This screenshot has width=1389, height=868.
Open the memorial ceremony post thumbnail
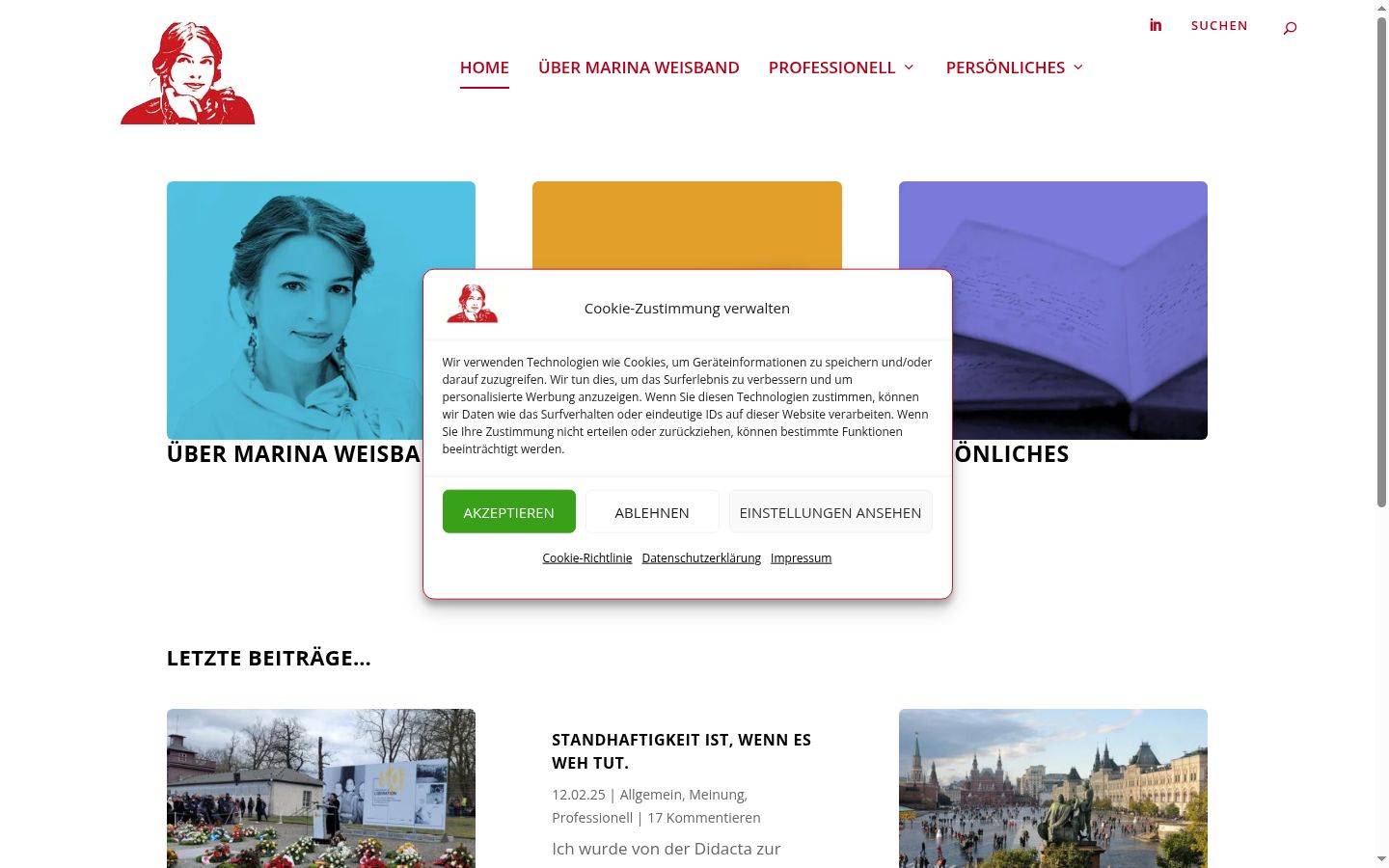coord(321,788)
